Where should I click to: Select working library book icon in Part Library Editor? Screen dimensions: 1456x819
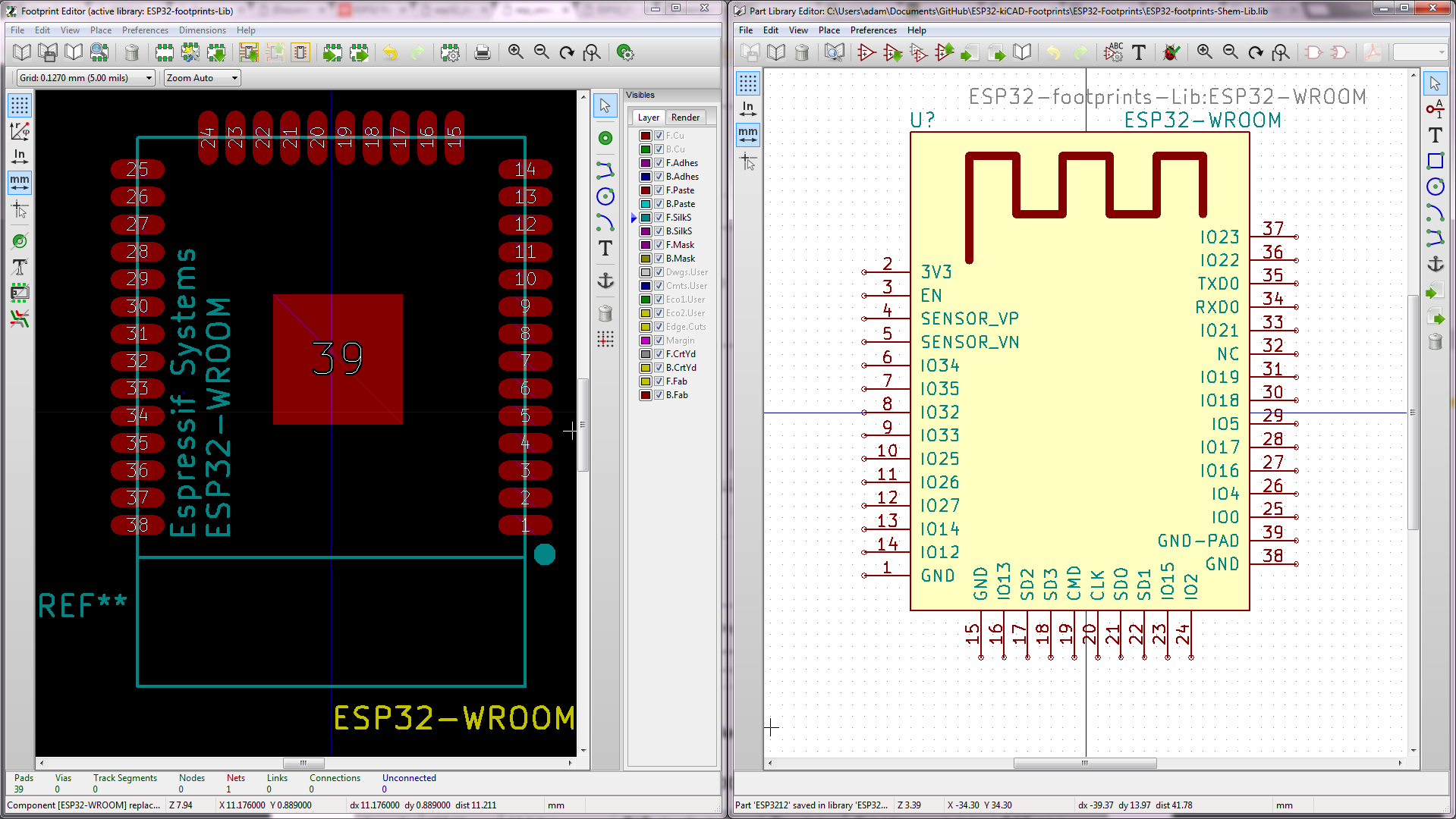tap(776, 52)
